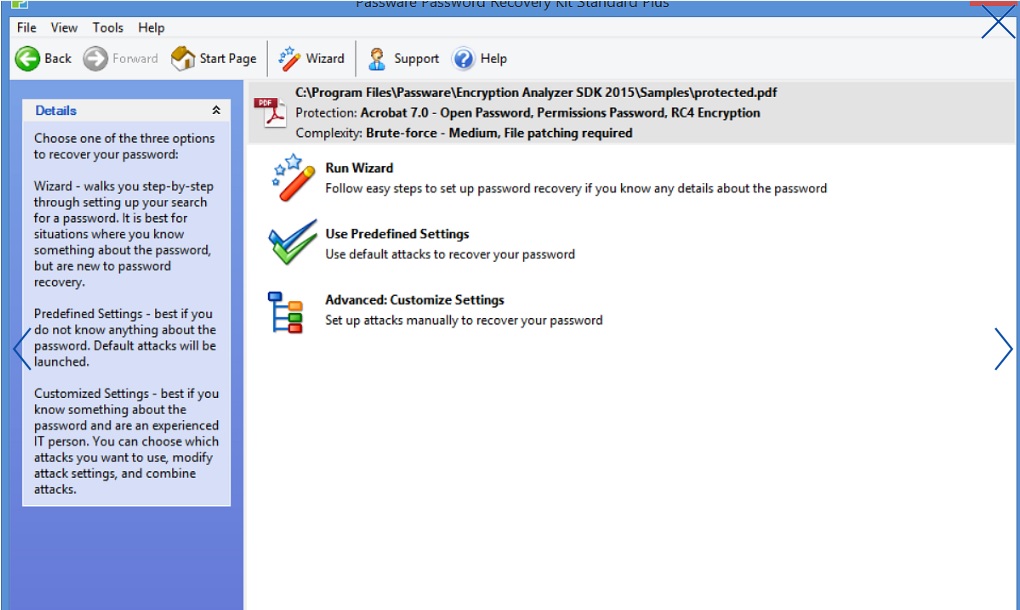Open the Start Page house icon

(x=183, y=59)
